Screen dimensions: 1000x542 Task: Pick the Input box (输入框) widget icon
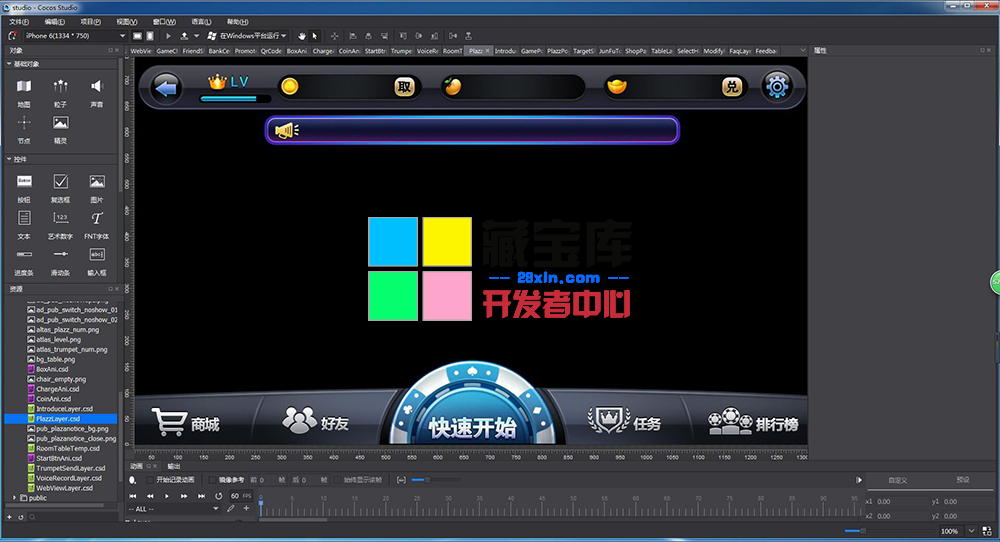[97, 254]
